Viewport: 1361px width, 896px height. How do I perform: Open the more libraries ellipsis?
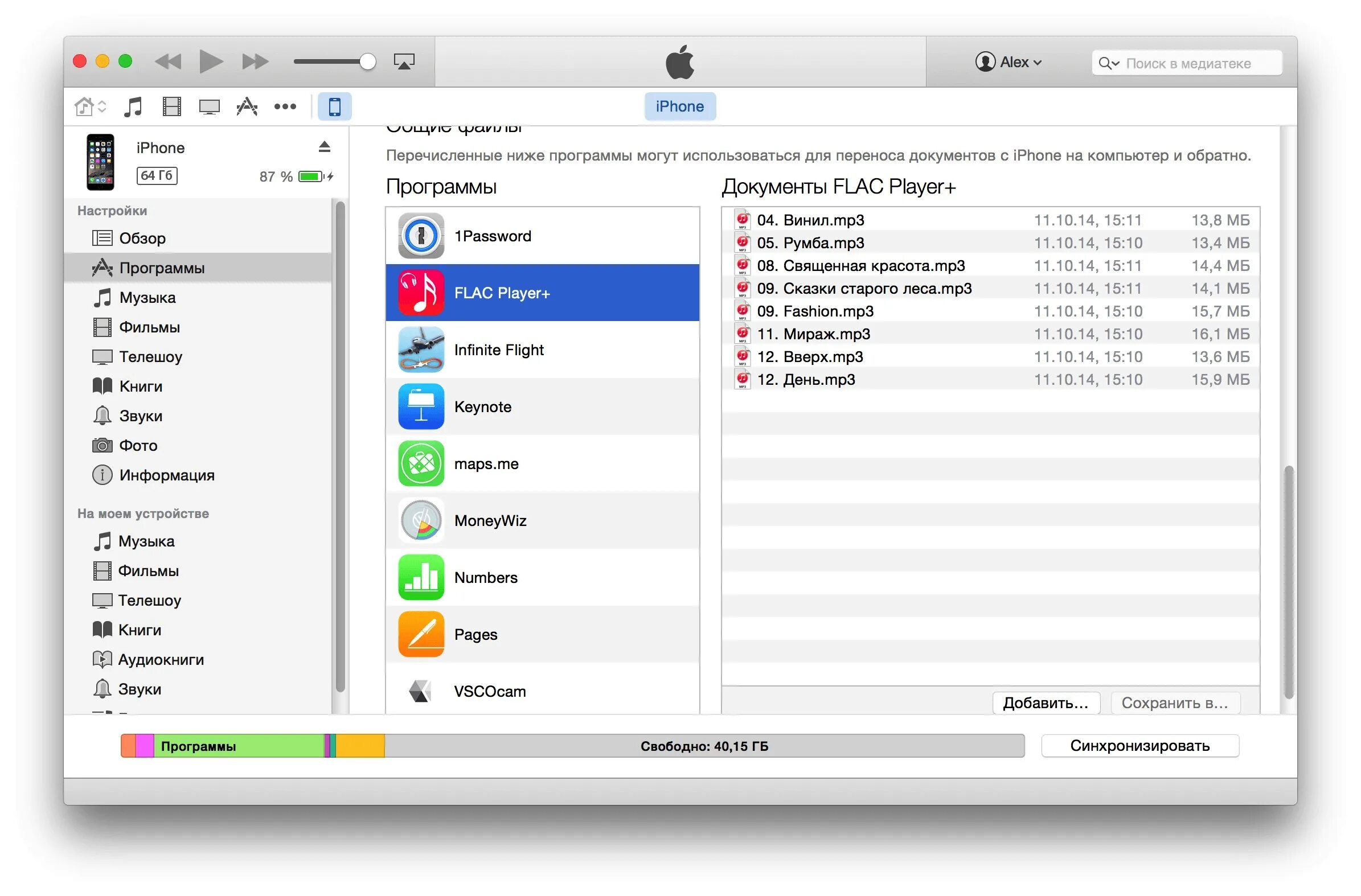[285, 106]
